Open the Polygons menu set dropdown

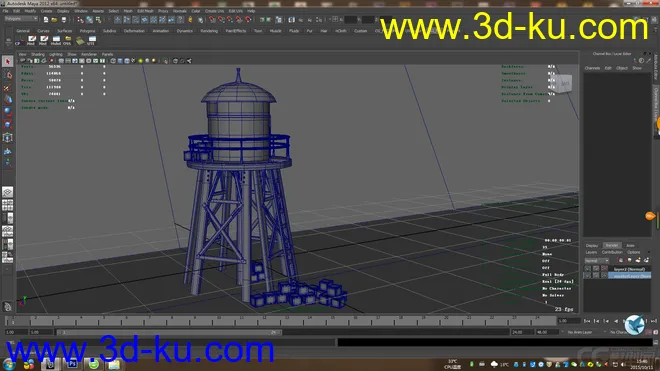pyautogui.click(x=21, y=19)
